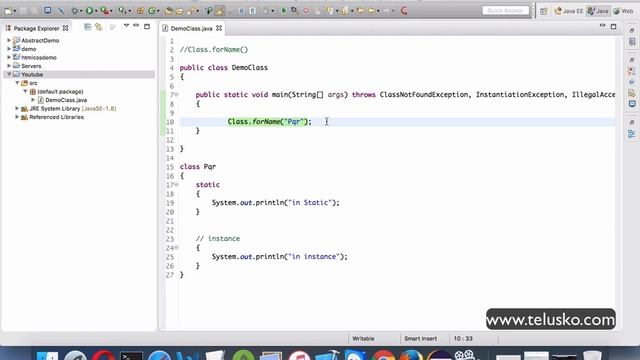Toggle Show Whitespace Characters icon
Viewport: 640px width, 360px height.
(252, 11)
